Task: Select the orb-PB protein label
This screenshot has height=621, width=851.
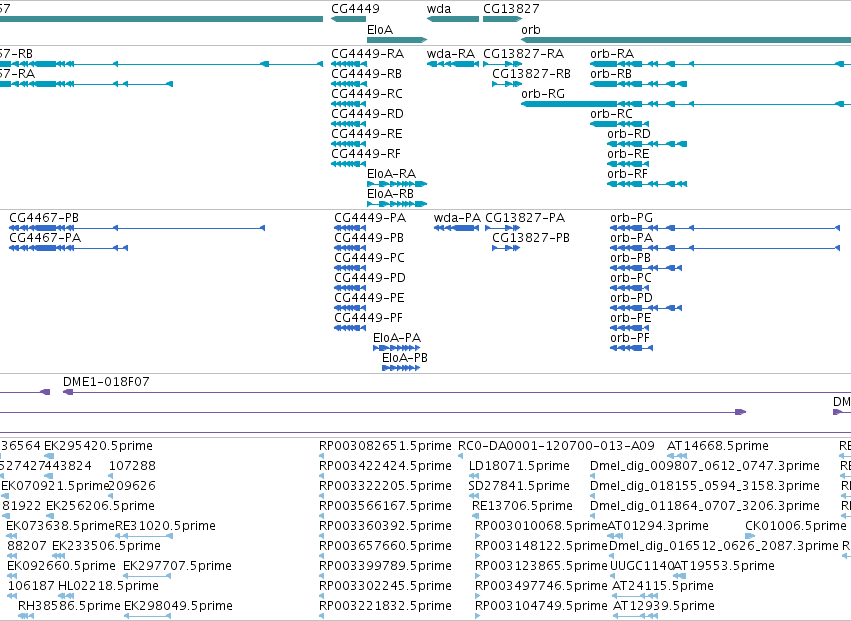Action: pyautogui.click(x=631, y=258)
